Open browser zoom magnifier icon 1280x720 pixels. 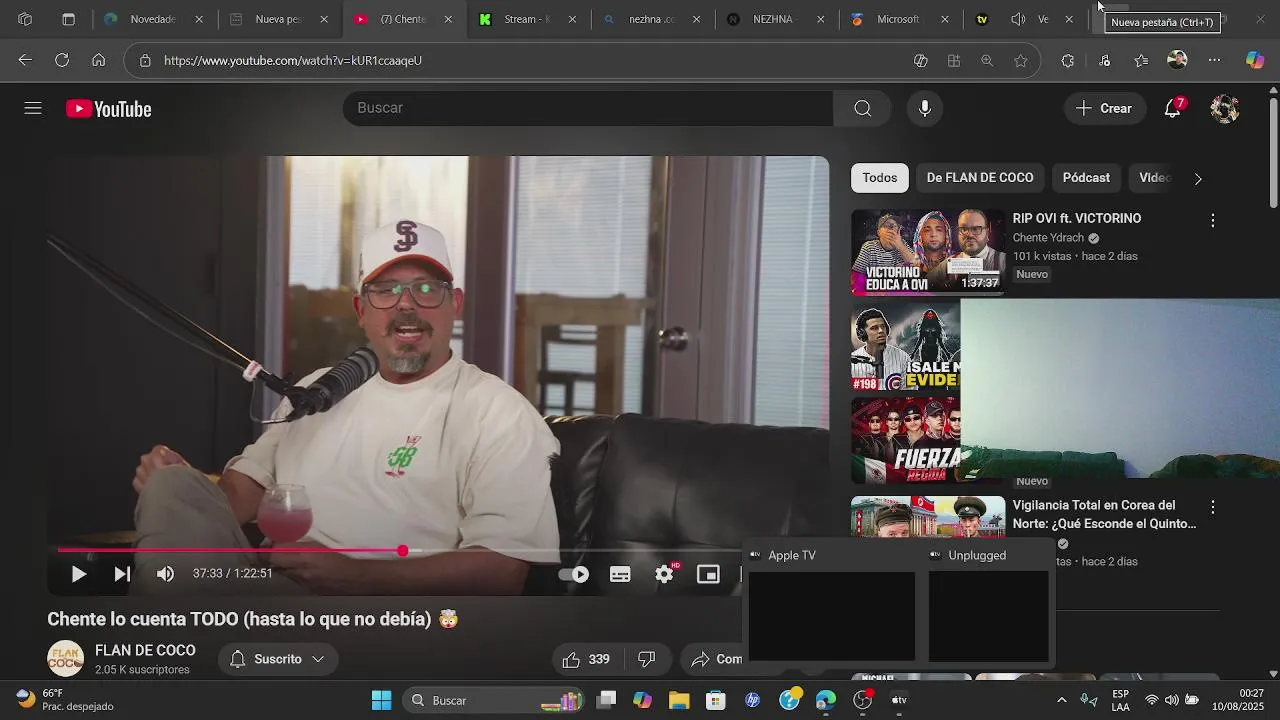pos(987,61)
